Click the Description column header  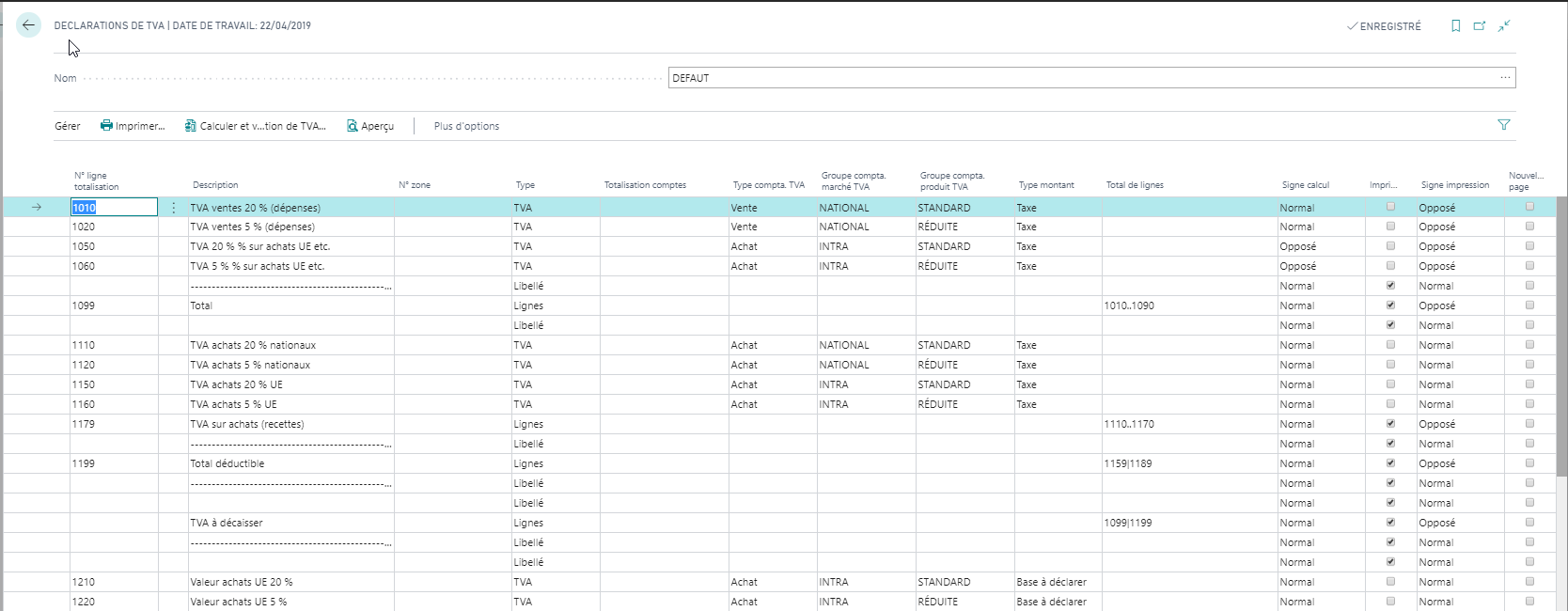(215, 185)
